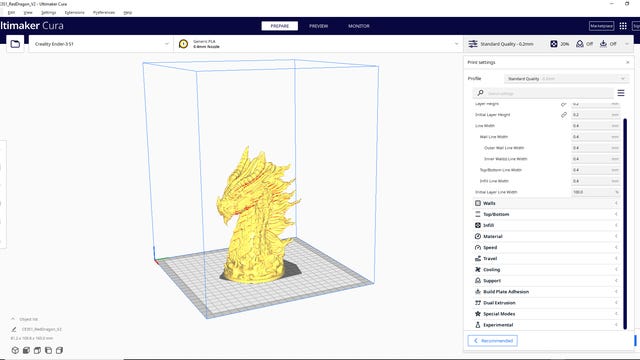The width and height of the screenshot is (640, 360).
Task: Open the Help menu
Action: tap(128, 13)
